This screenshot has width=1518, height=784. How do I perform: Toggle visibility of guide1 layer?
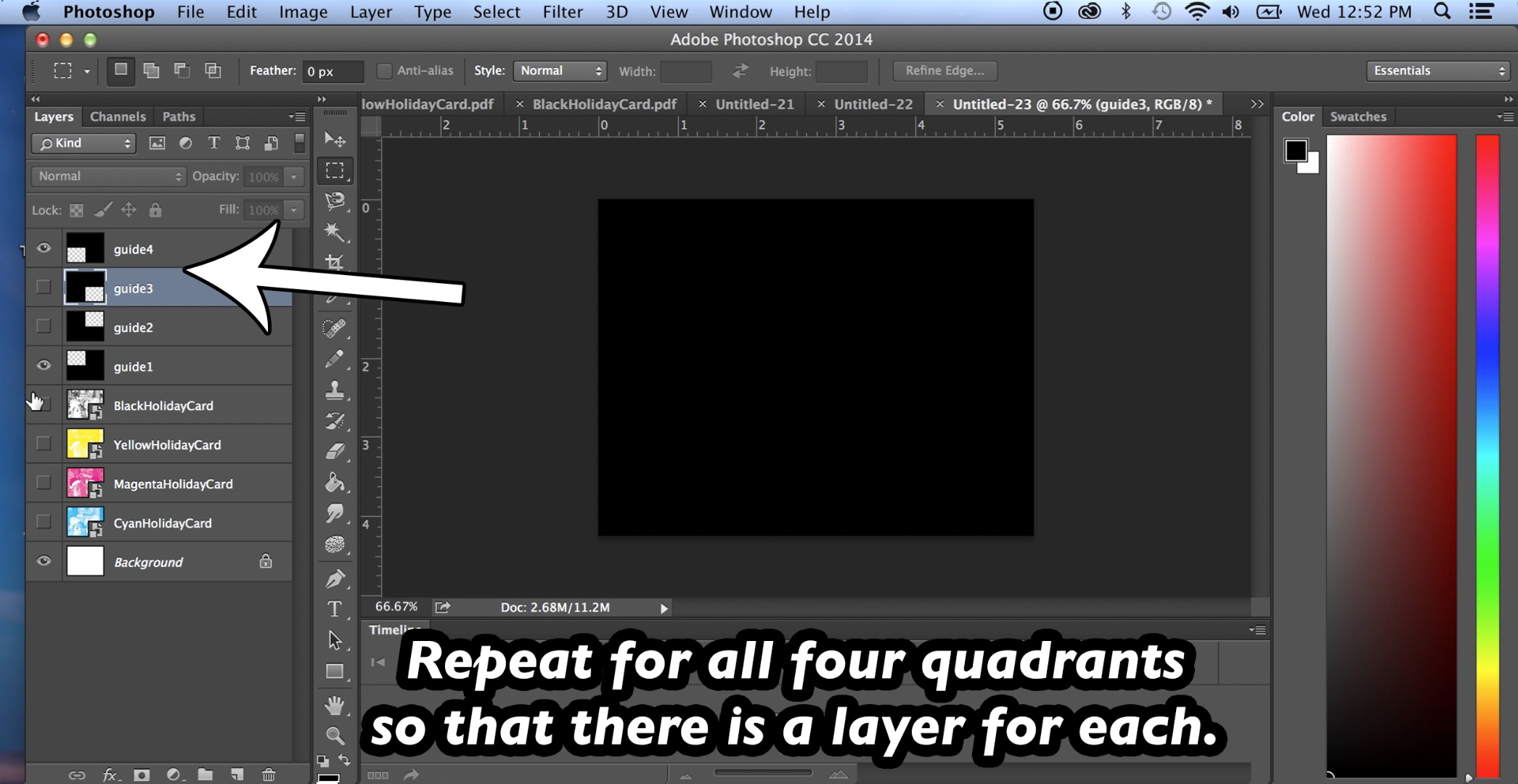[43, 365]
